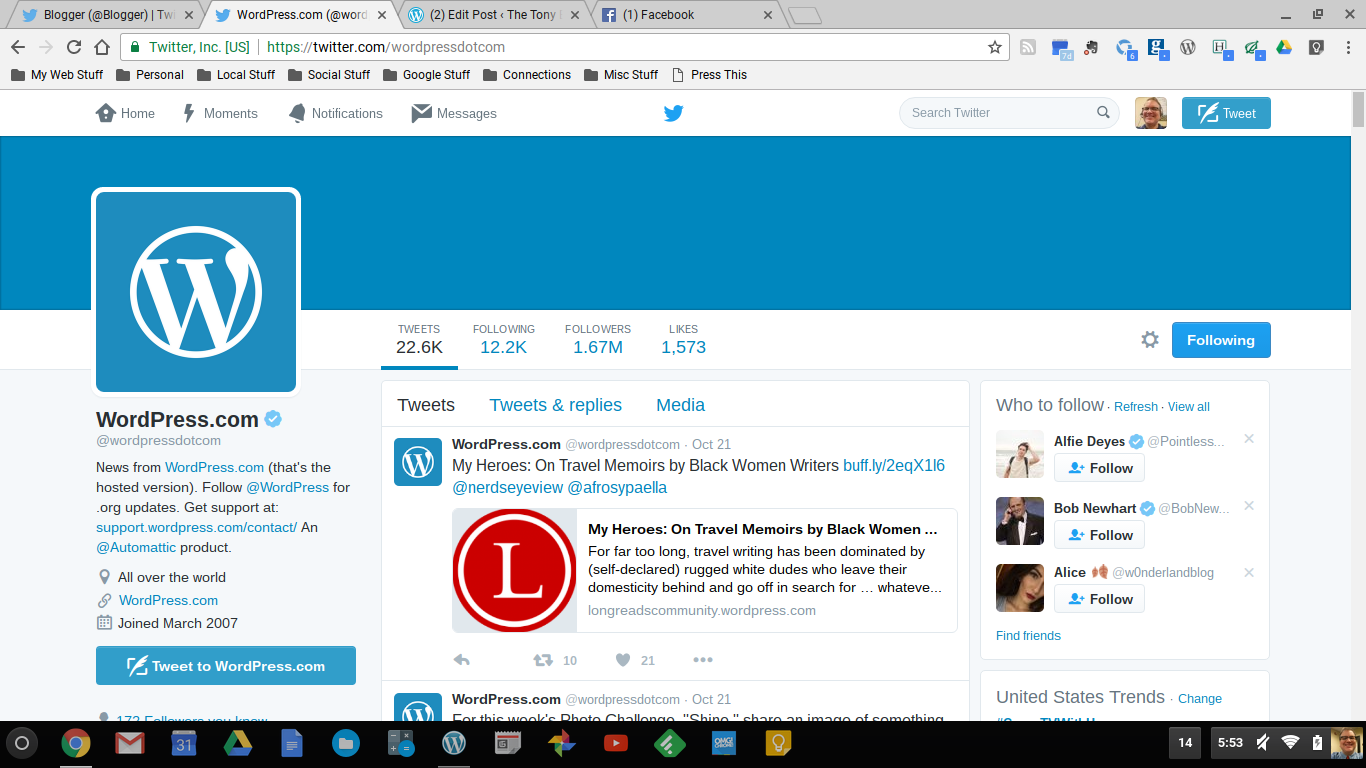
Task: Like the Travel Memoirs tweet
Action: click(623, 660)
